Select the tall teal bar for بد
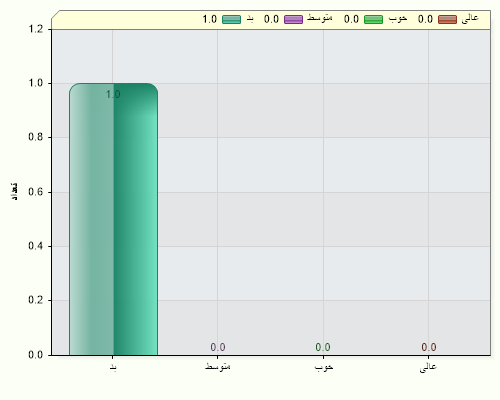500x400 pixels. [x=113, y=219]
